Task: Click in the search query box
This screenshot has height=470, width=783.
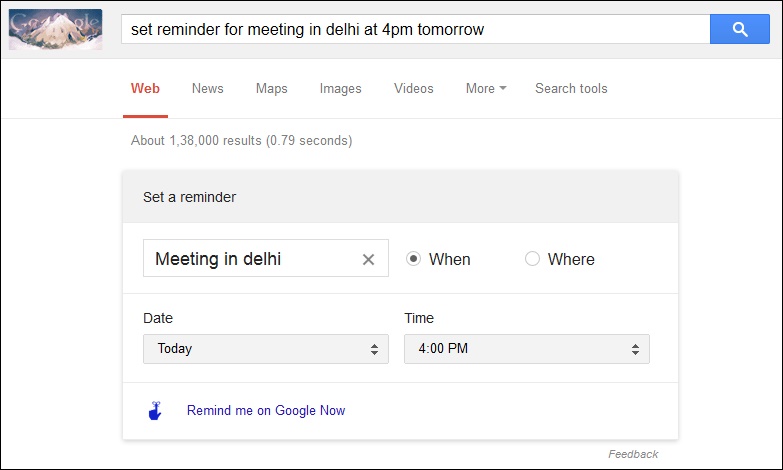Action: pyautogui.click(x=415, y=29)
